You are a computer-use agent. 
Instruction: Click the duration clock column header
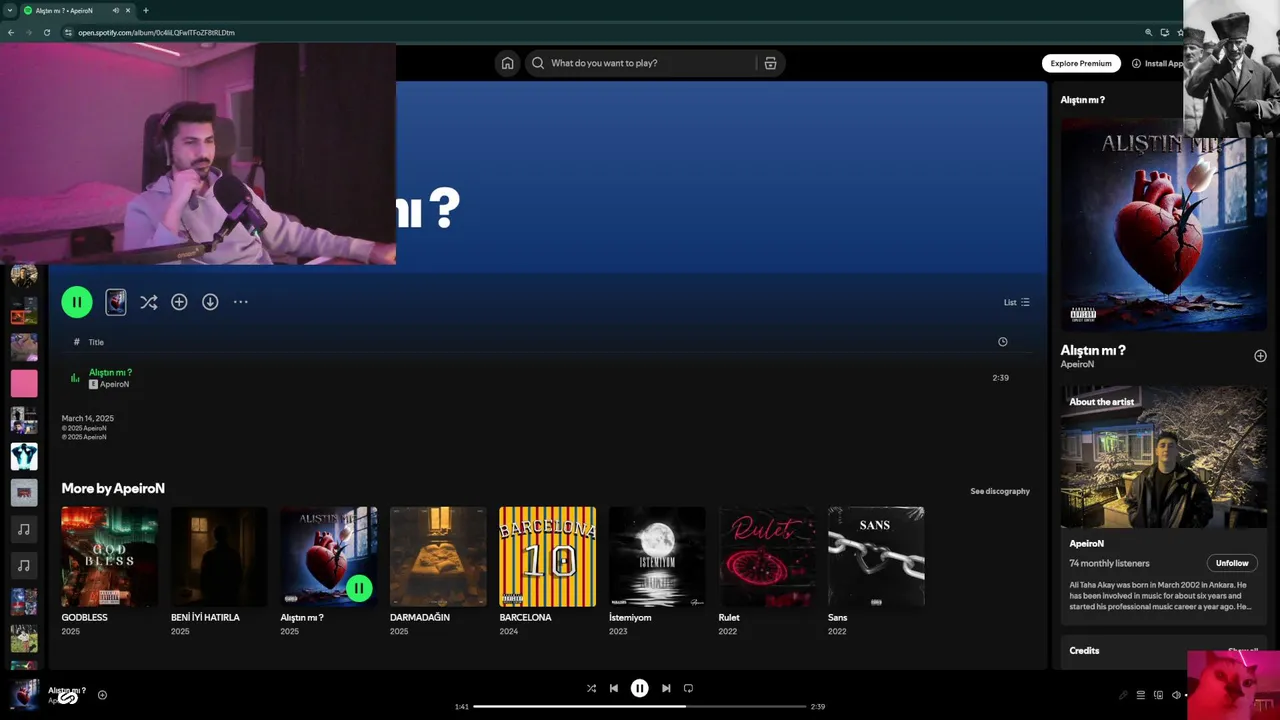(x=1002, y=342)
